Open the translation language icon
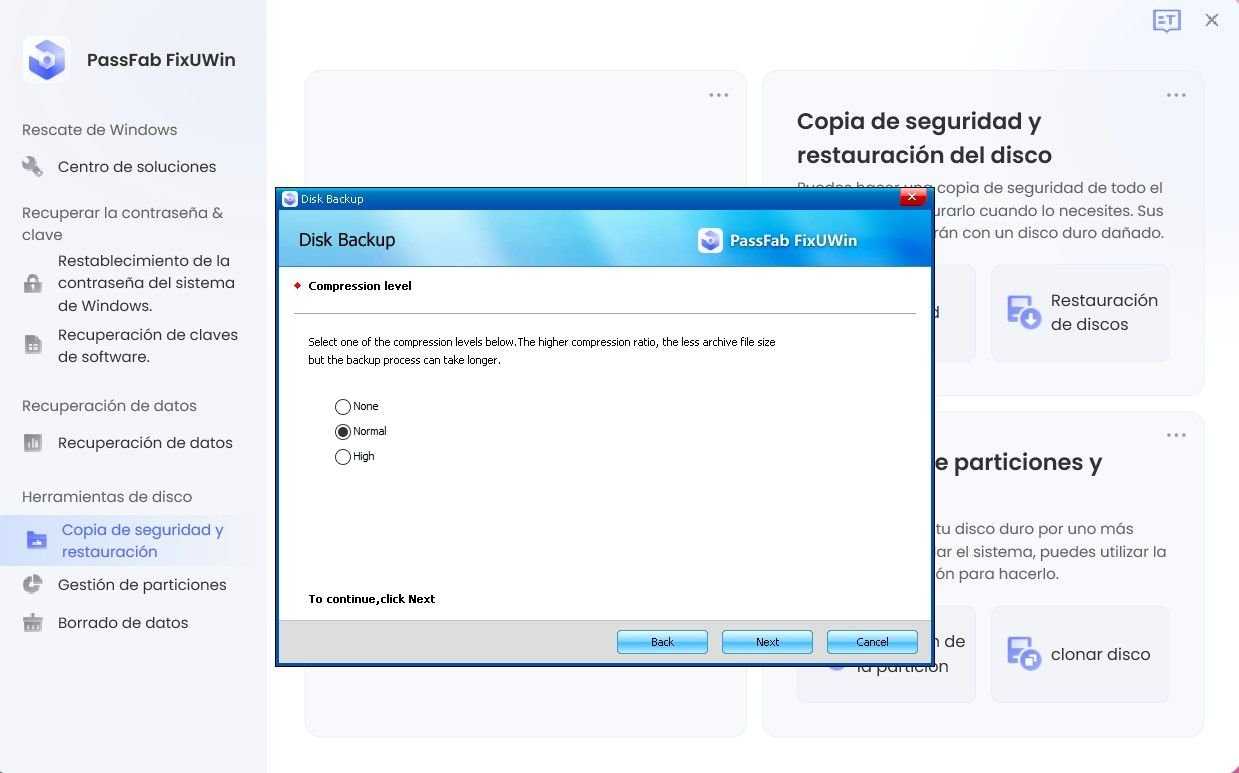This screenshot has height=773, width=1239. 1166,20
